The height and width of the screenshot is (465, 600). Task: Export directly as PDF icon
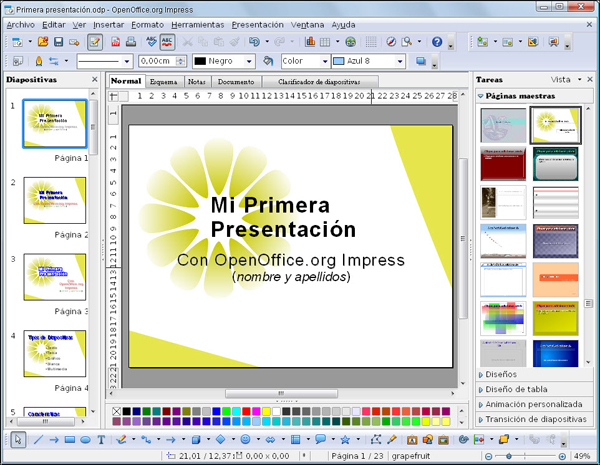(116, 42)
